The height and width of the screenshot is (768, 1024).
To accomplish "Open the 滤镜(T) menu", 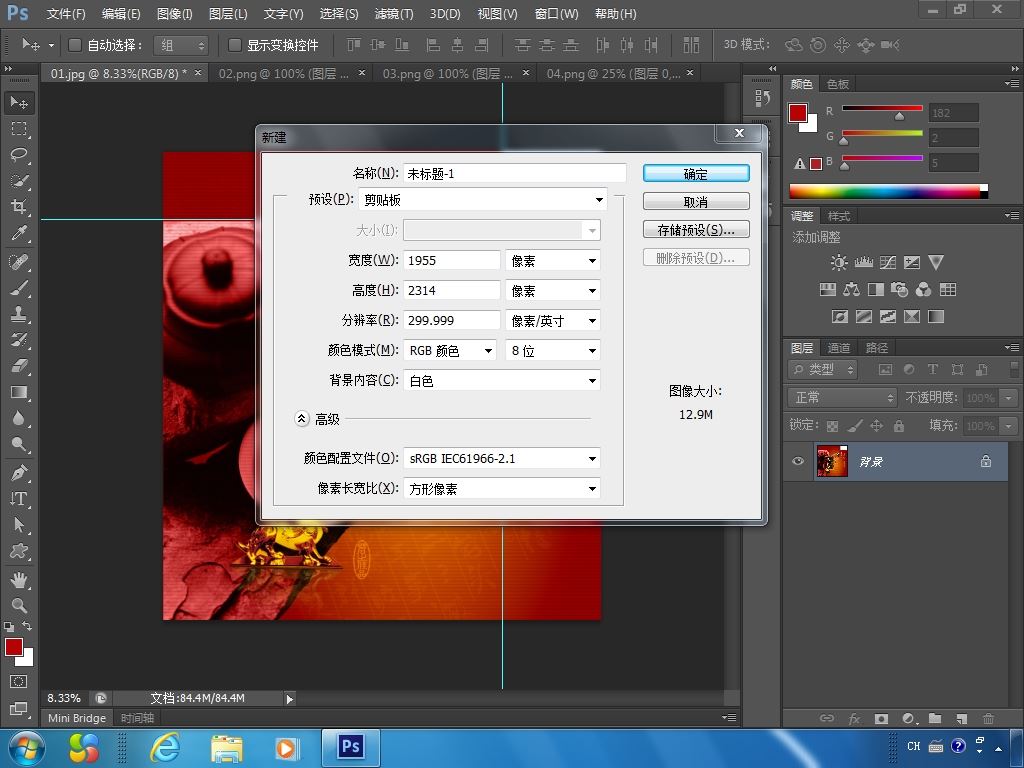I will click(x=393, y=14).
